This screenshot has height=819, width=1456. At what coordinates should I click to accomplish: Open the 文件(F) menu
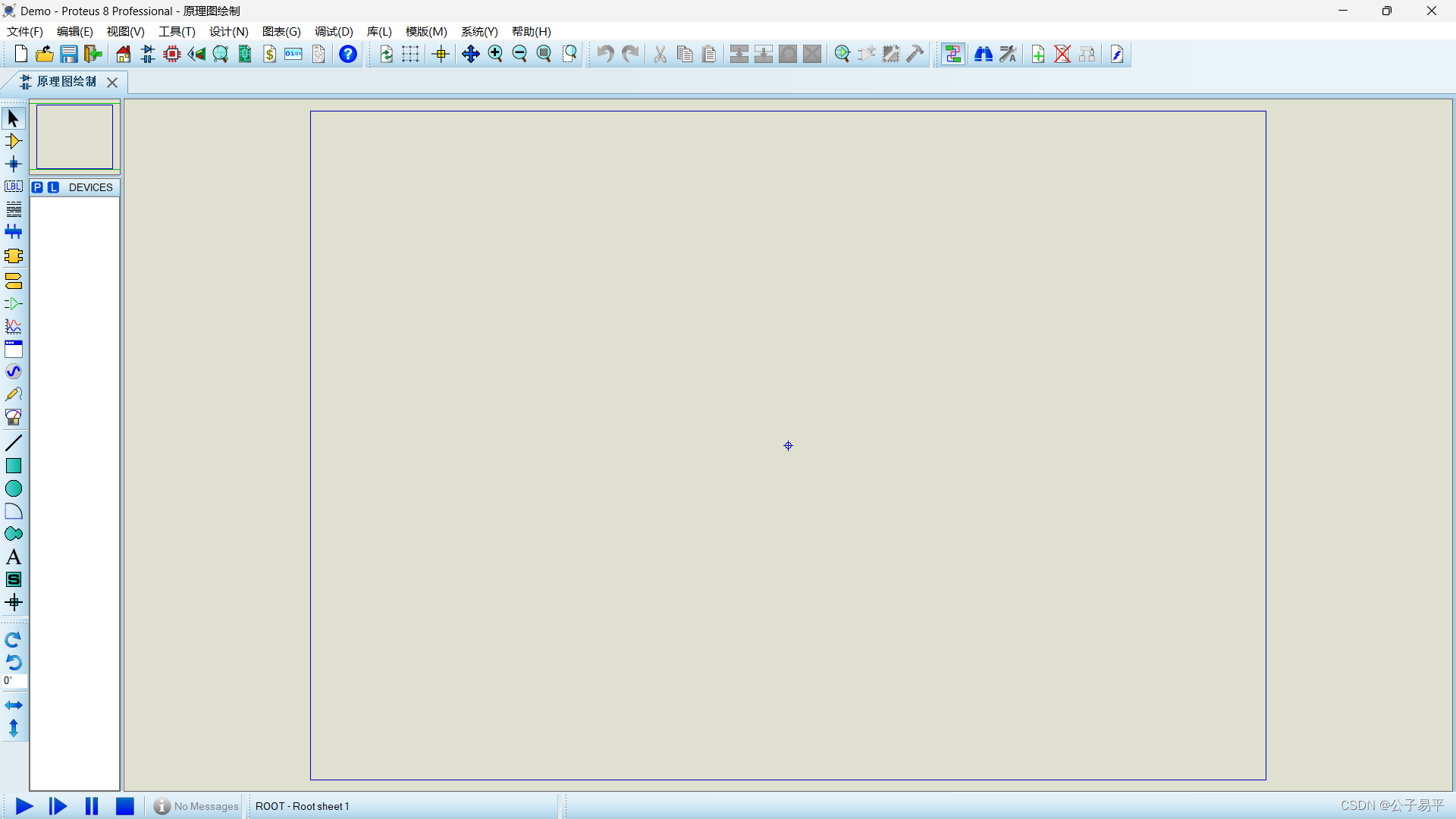pos(24,31)
